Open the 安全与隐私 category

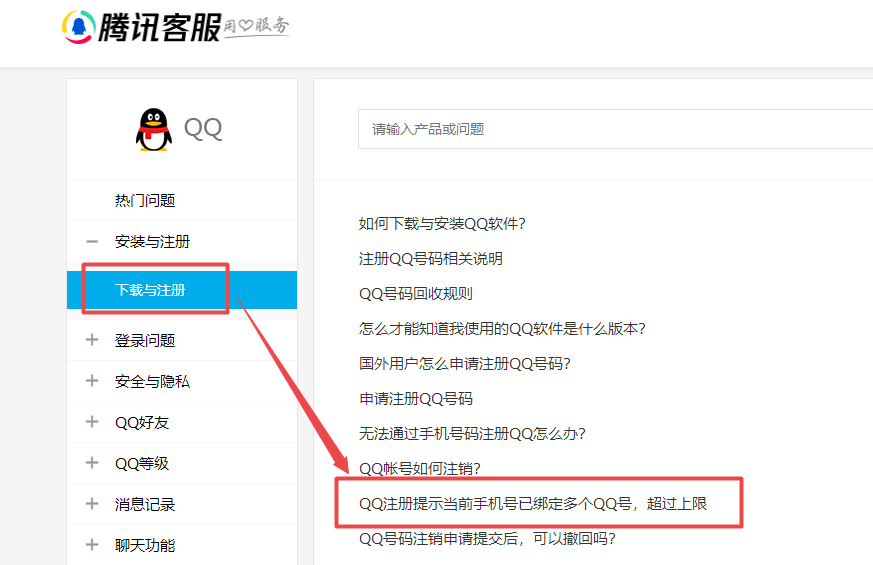[x=152, y=381]
